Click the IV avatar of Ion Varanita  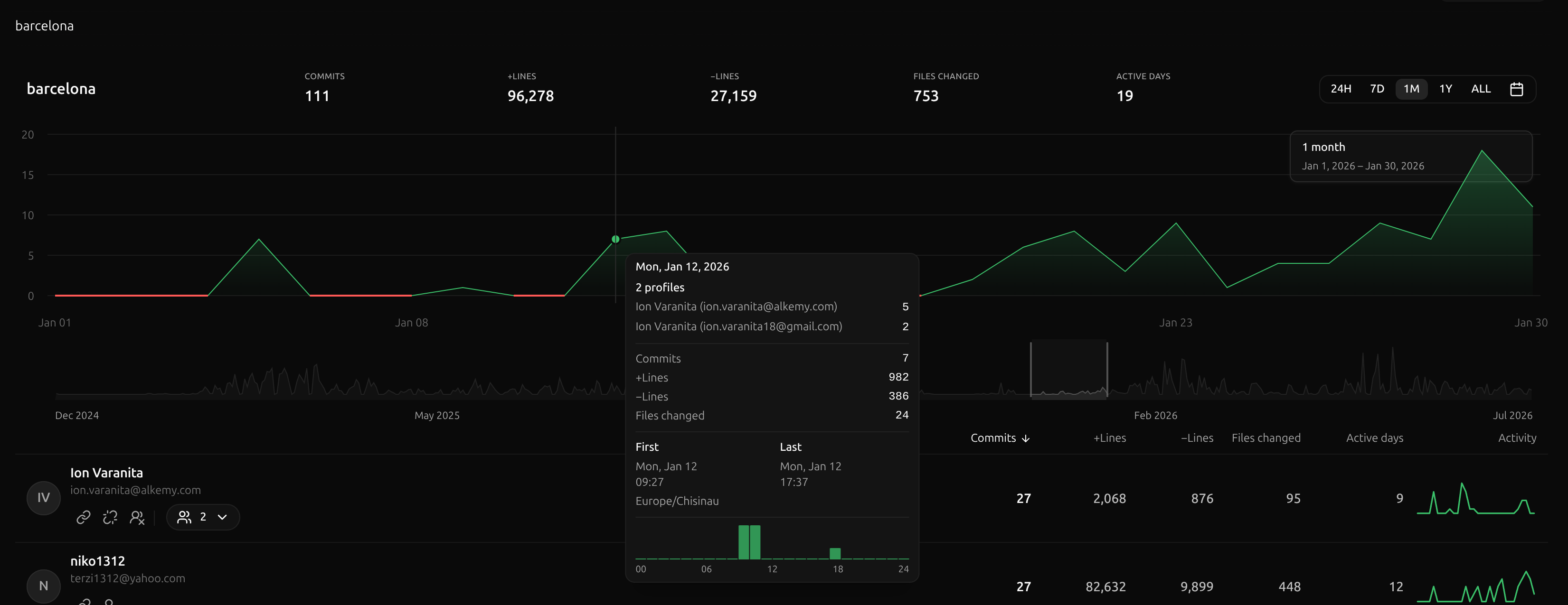tap(43, 498)
